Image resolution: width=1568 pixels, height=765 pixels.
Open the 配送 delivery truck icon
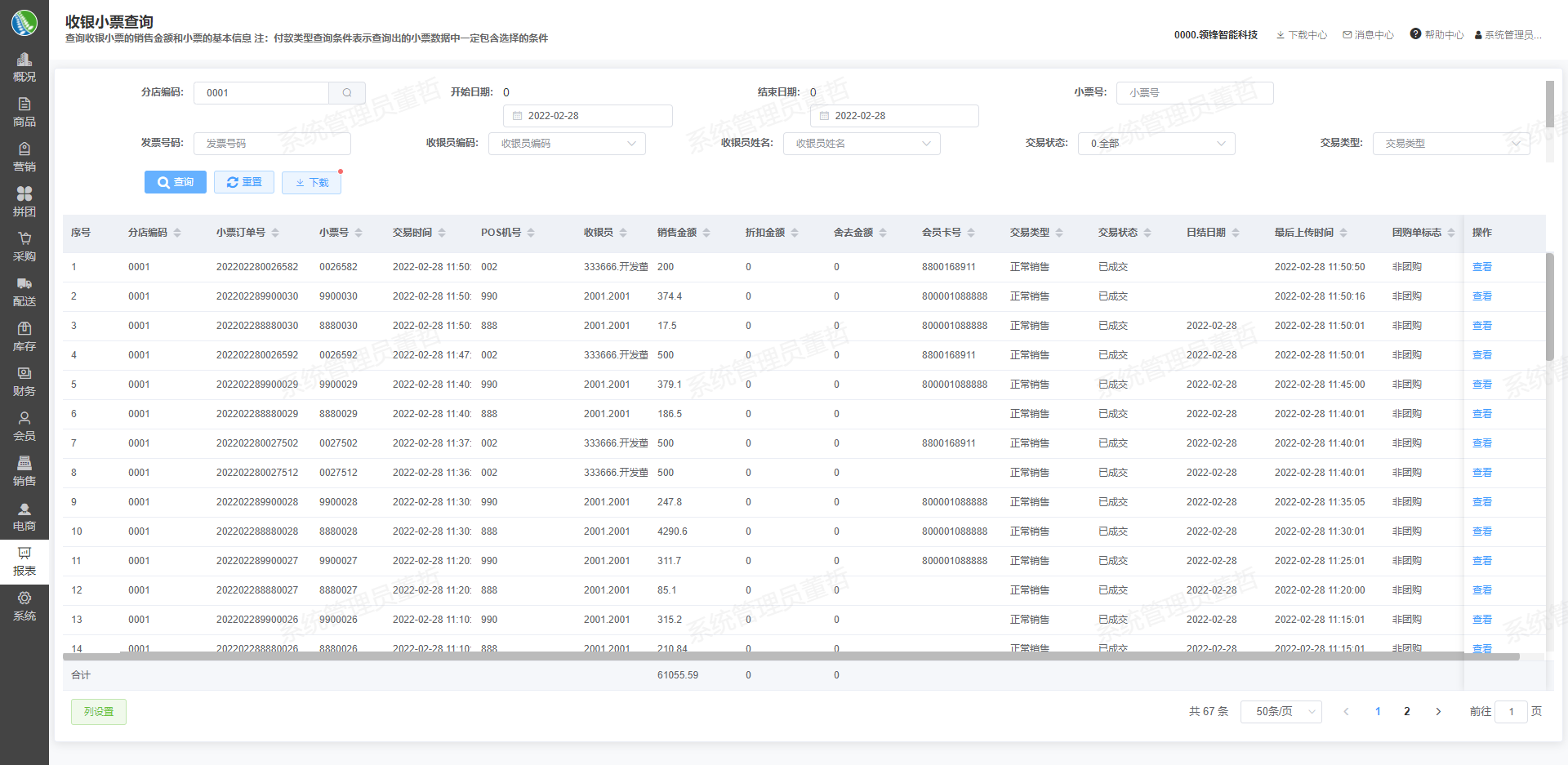click(x=24, y=284)
